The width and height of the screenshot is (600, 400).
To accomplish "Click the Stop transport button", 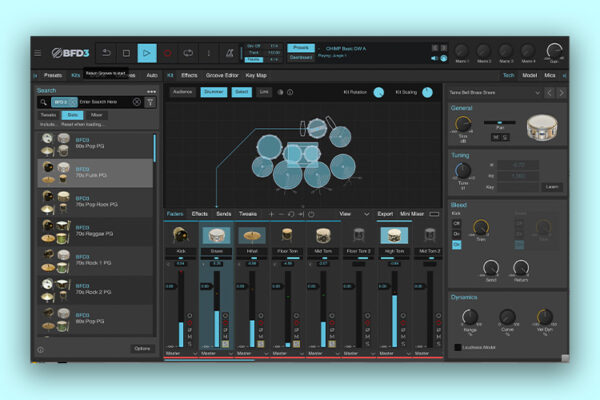I will point(126,53).
